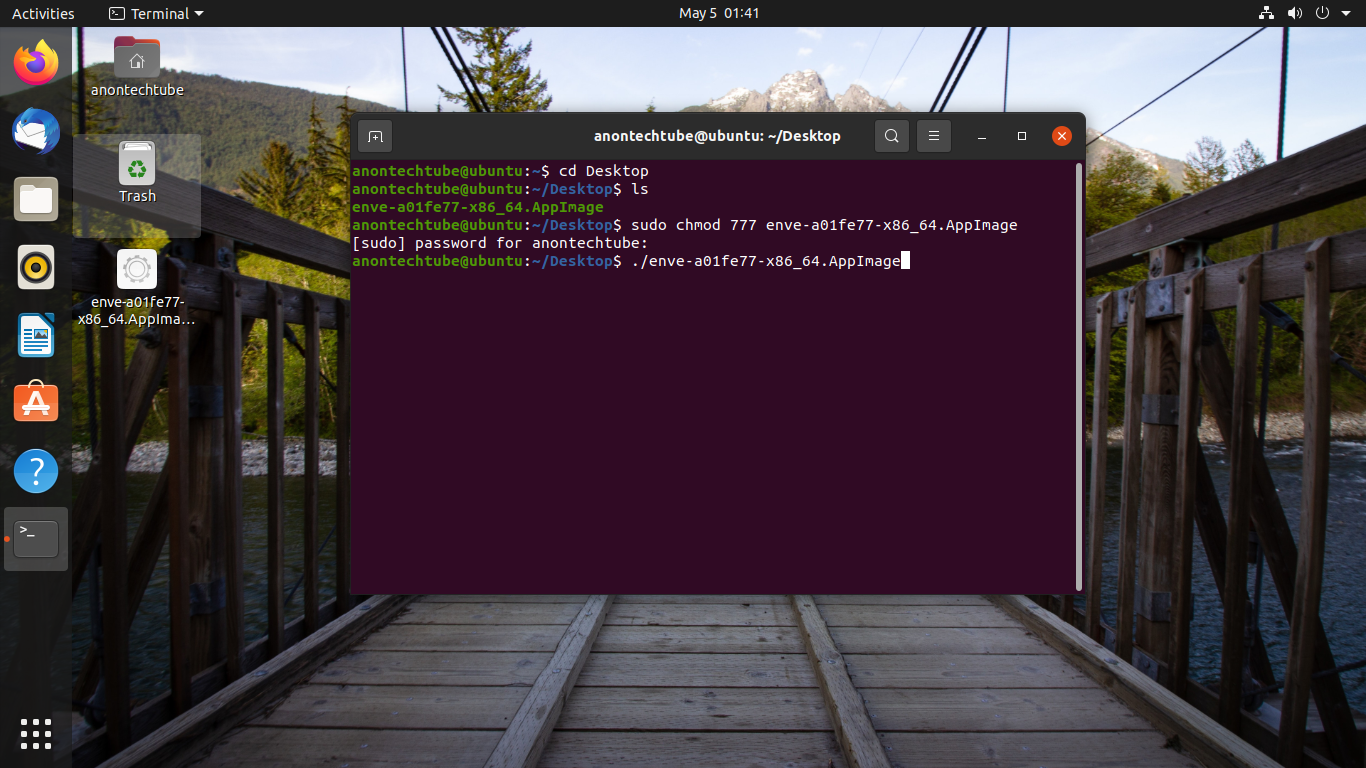Click the Terminal title 'anontechtube@ubuntu: ~/Desktop'

tap(717, 136)
